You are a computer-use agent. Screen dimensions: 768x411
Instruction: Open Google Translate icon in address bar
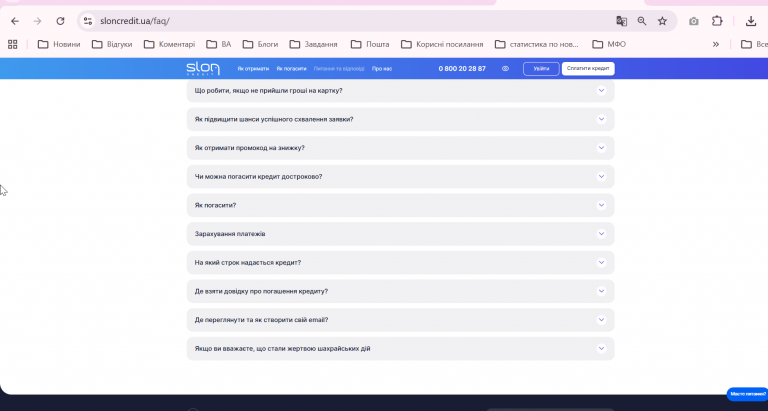coord(622,21)
